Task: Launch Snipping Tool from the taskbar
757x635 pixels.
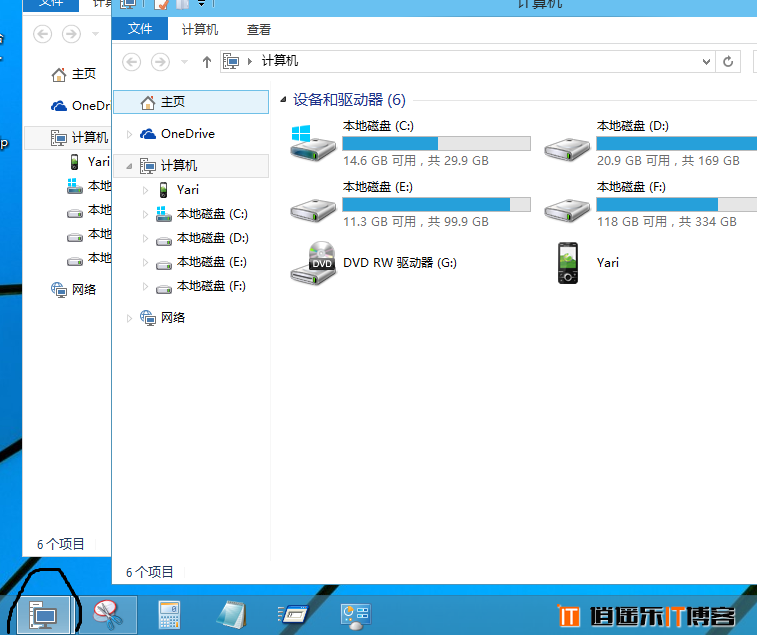Action: click(x=108, y=615)
